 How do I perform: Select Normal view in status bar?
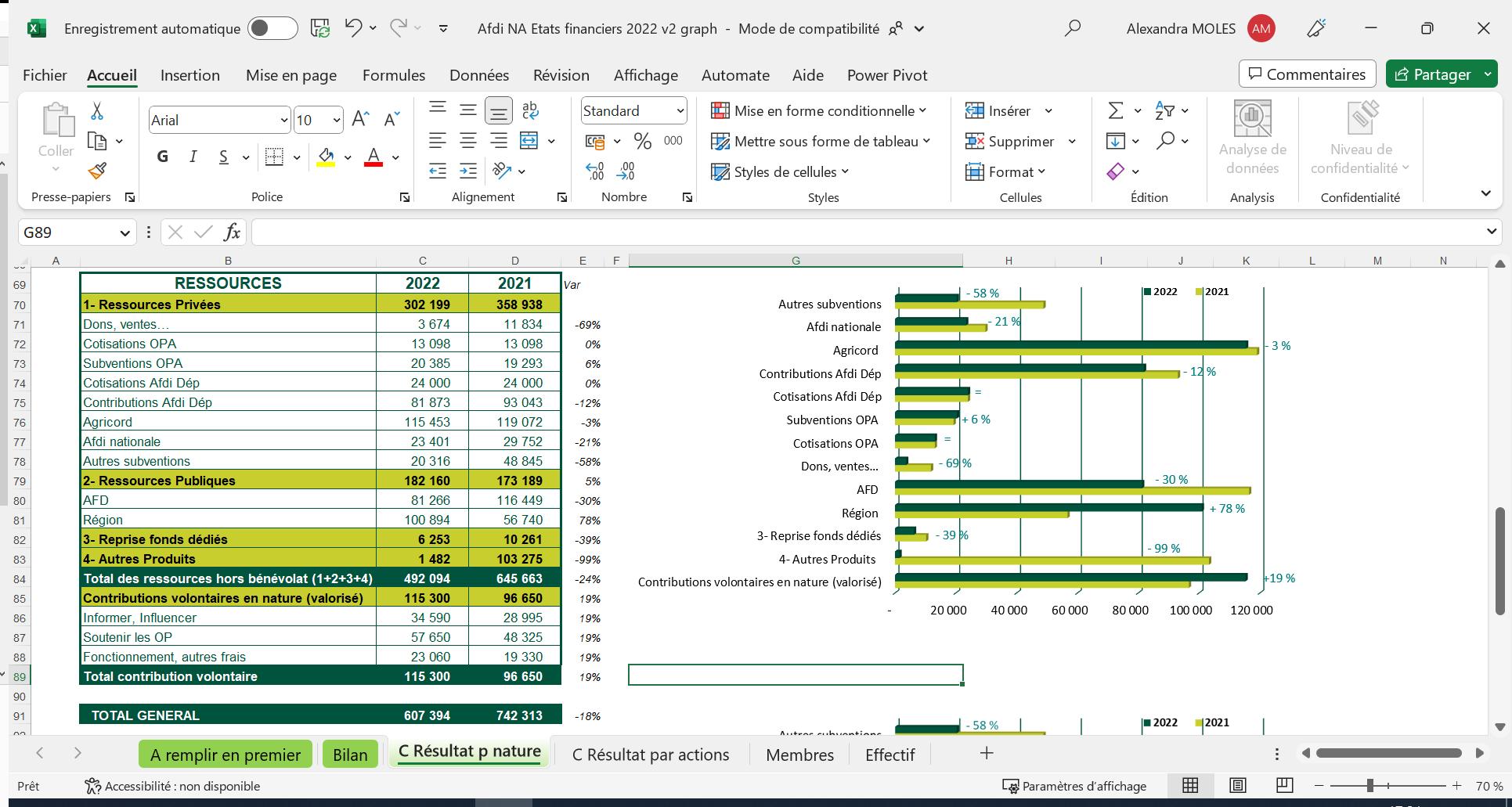pyautogui.click(x=1190, y=785)
